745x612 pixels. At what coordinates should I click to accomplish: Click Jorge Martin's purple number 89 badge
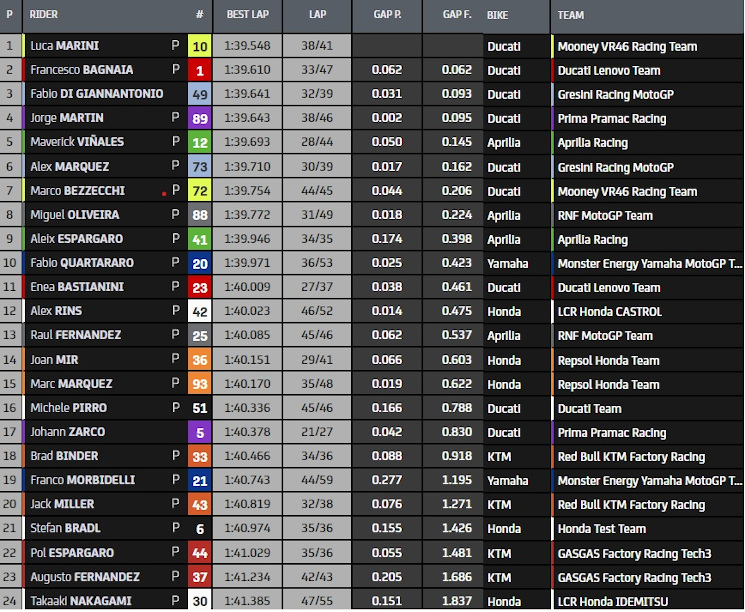[x=199, y=118]
